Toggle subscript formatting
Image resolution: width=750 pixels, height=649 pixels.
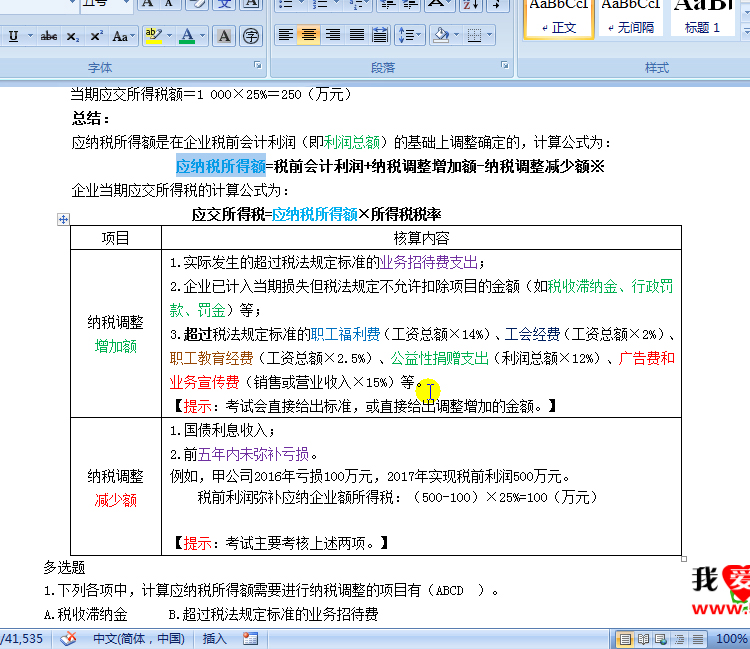coord(73,36)
